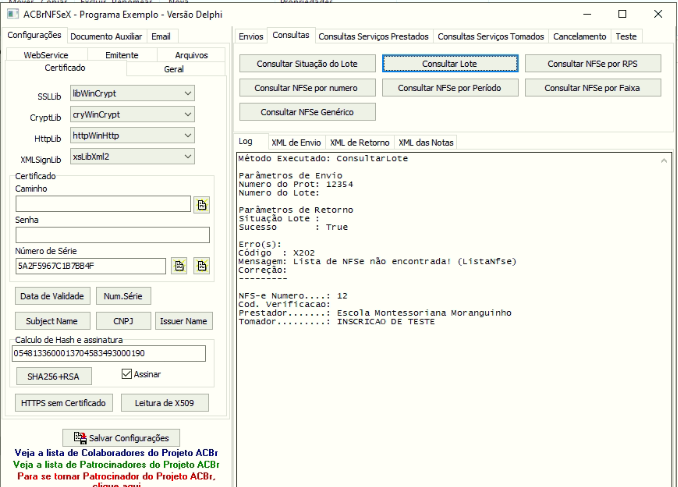Open the SSLLib dropdown
This screenshot has width=678, height=487.
132,93
